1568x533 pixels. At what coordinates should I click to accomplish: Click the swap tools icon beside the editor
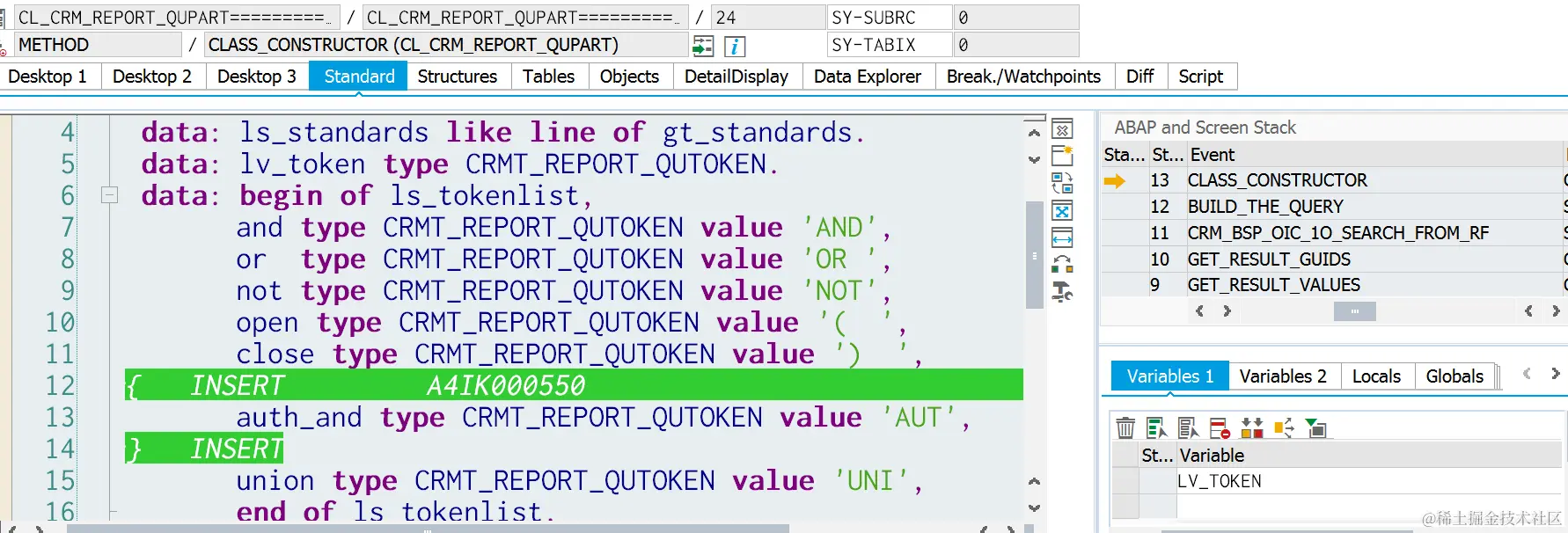[1062, 183]
